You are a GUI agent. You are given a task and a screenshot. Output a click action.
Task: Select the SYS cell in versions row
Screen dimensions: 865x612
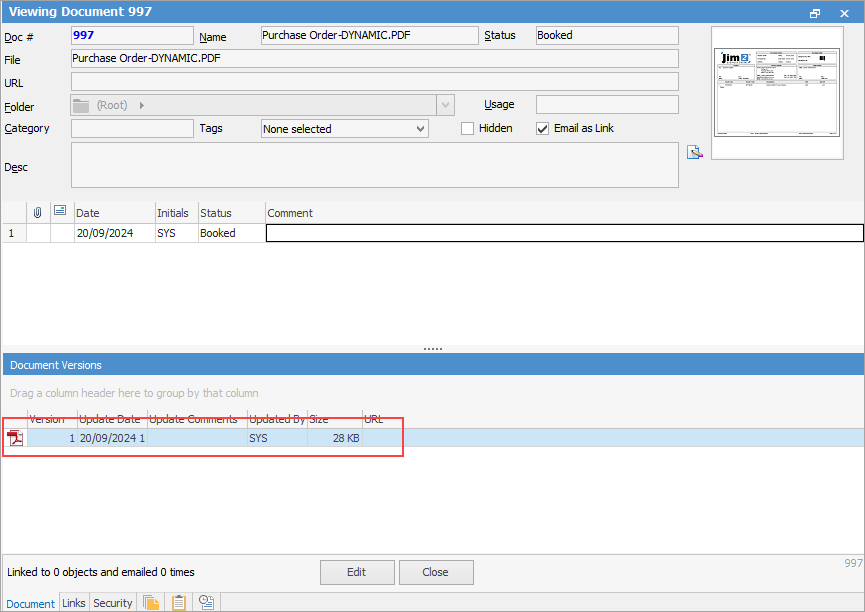(x=277, y=438)
